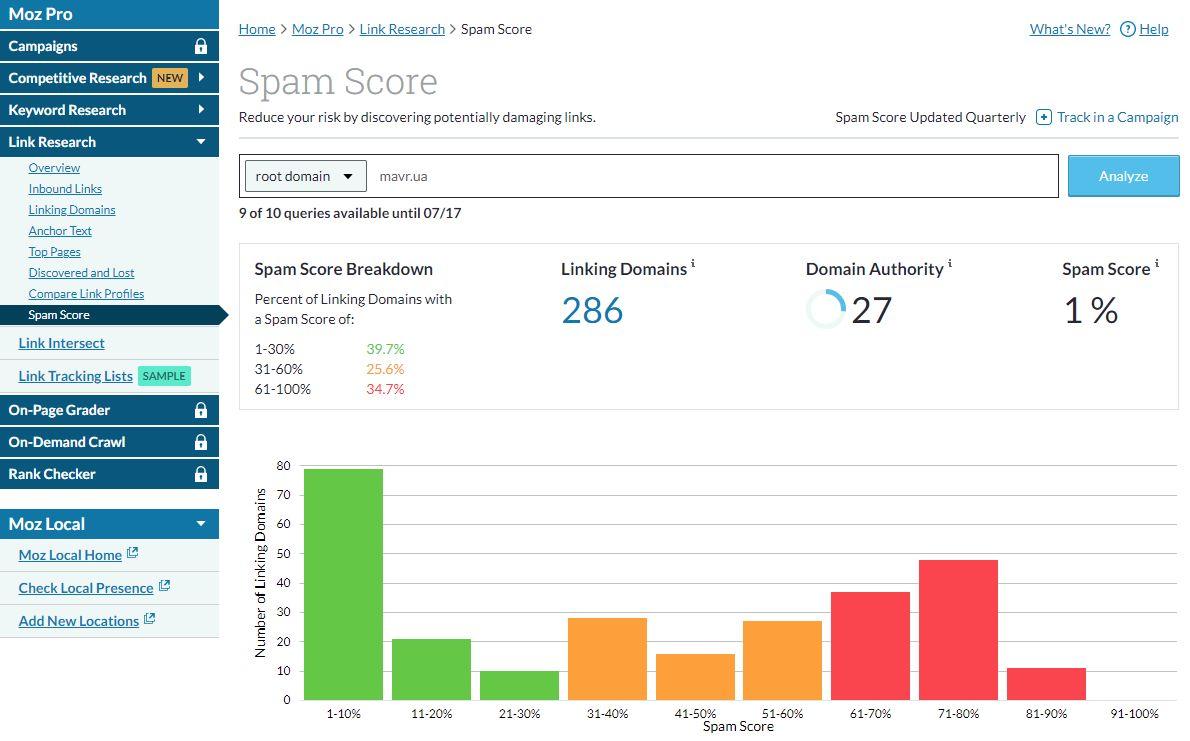Click the red 61-70% chart bar
This screenshot has width=1190, height=741.
870,646
